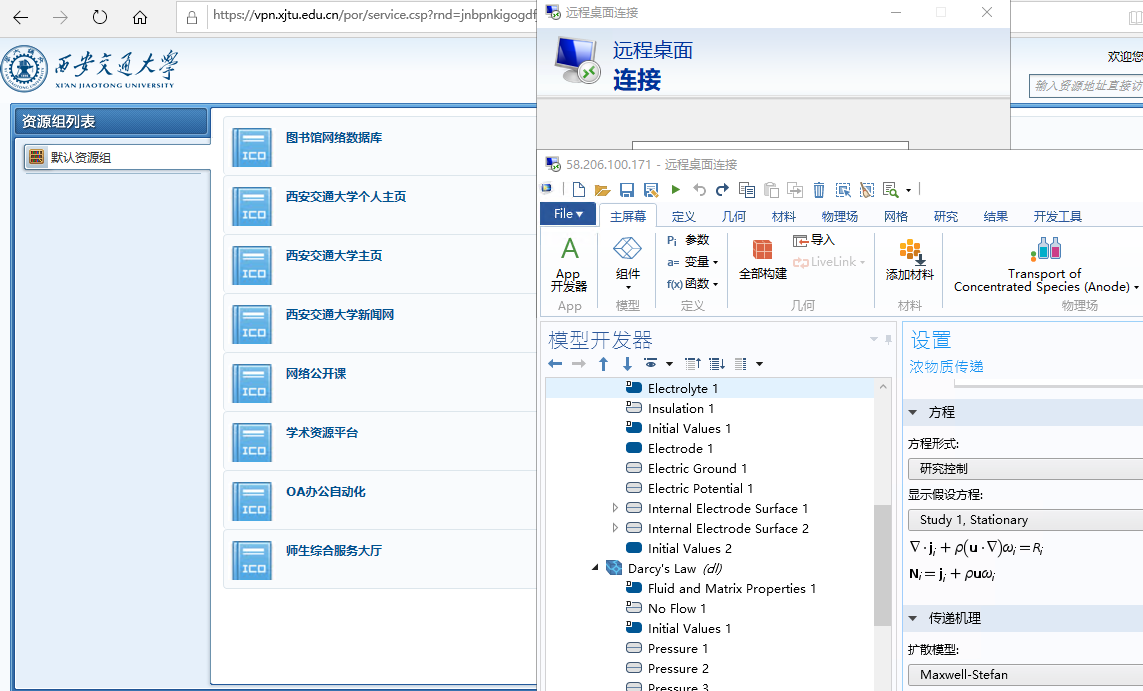Toggle the eye show/hide view icon in Model Builder
The height and width of the screenshot is (691, 1143).
pos(651,364)
